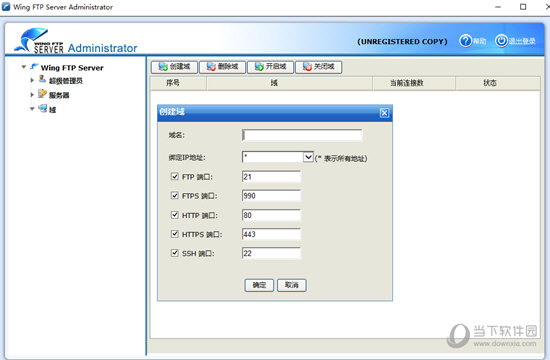The height and width of the screenshot is (360, 550).
Task: Focus the 域名 domain name input field
Action: pos(302,135)
